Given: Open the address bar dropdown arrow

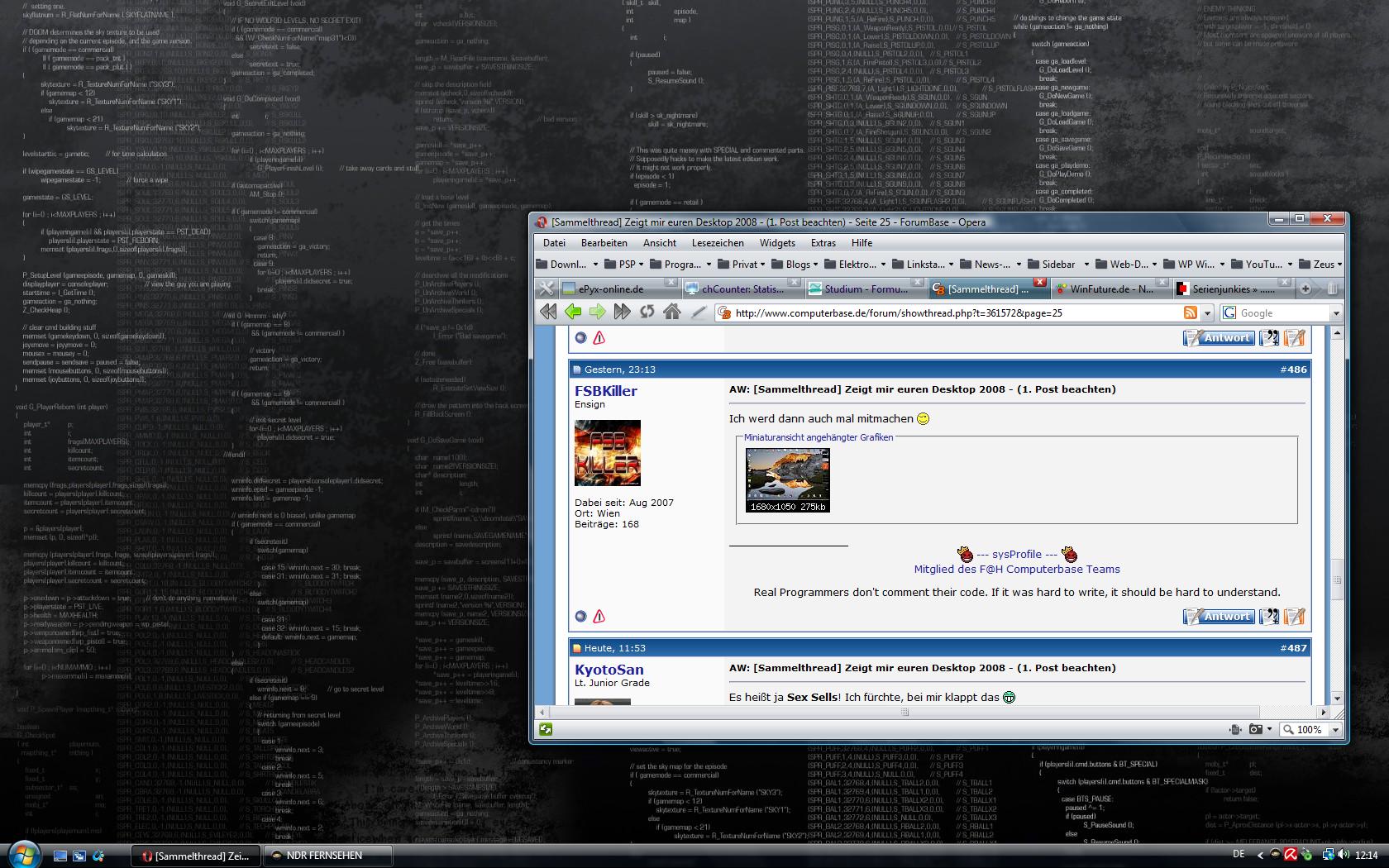Looking at the screenshot, I should [1208, 313].
